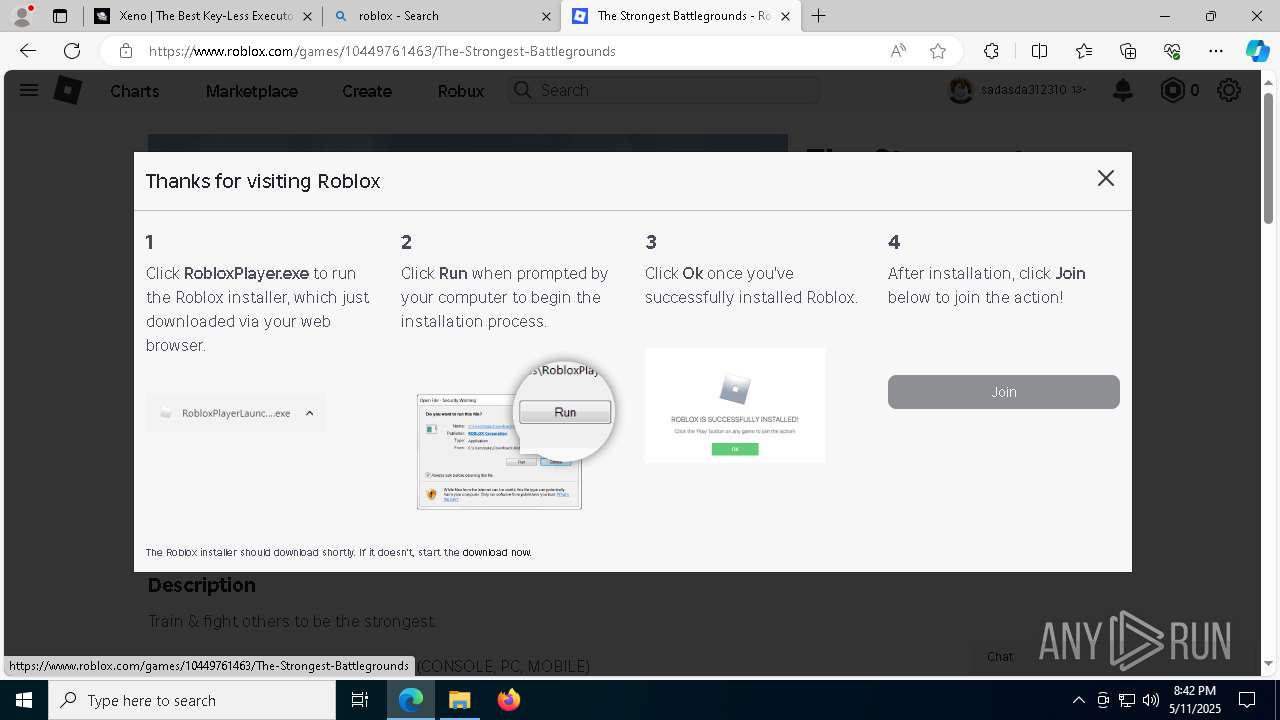Image resolution: width=1280 pixels, height=720 pixels.
Task: Click the download now link
Action: coord(496,552)
